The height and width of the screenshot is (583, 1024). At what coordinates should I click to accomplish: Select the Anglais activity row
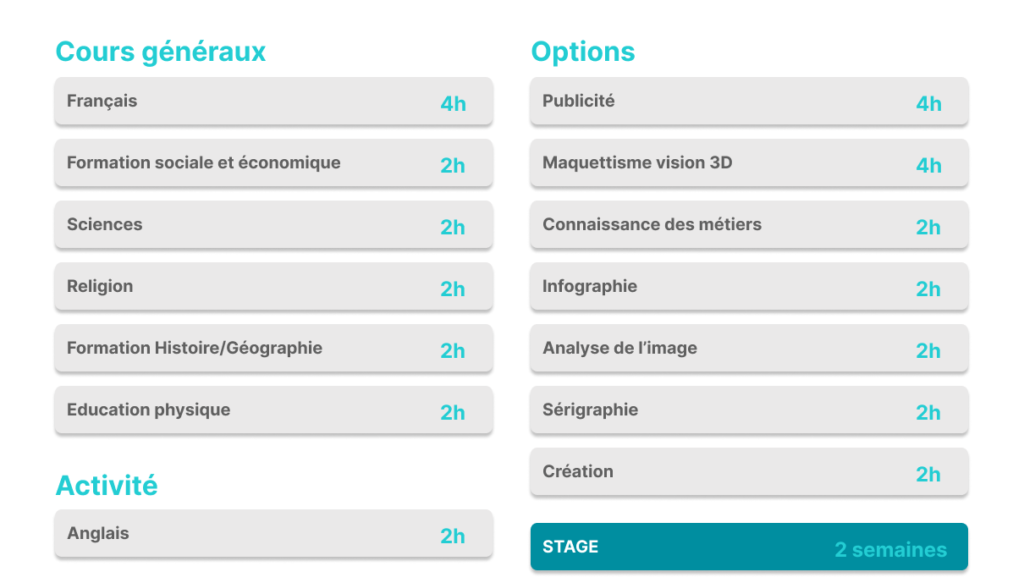click(x=274, y=533)
